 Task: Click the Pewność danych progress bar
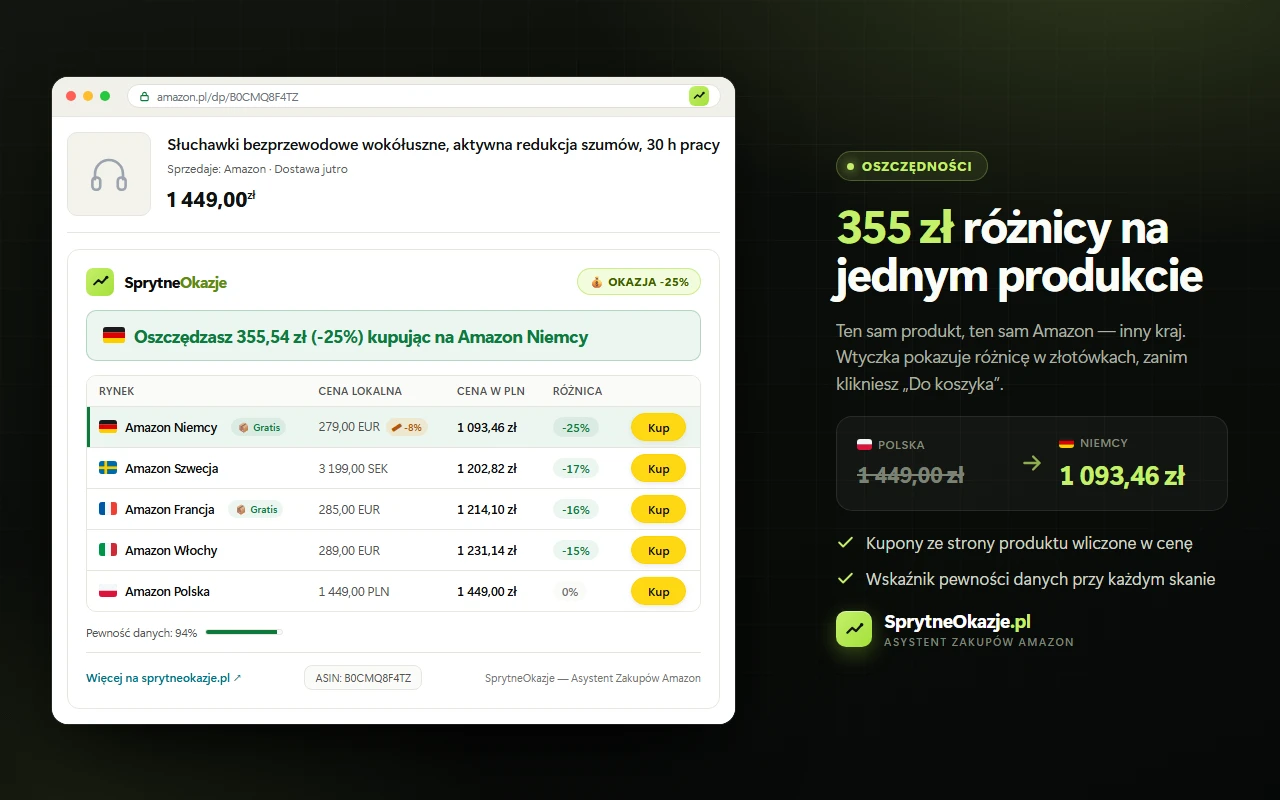click(x=244, y=632)
